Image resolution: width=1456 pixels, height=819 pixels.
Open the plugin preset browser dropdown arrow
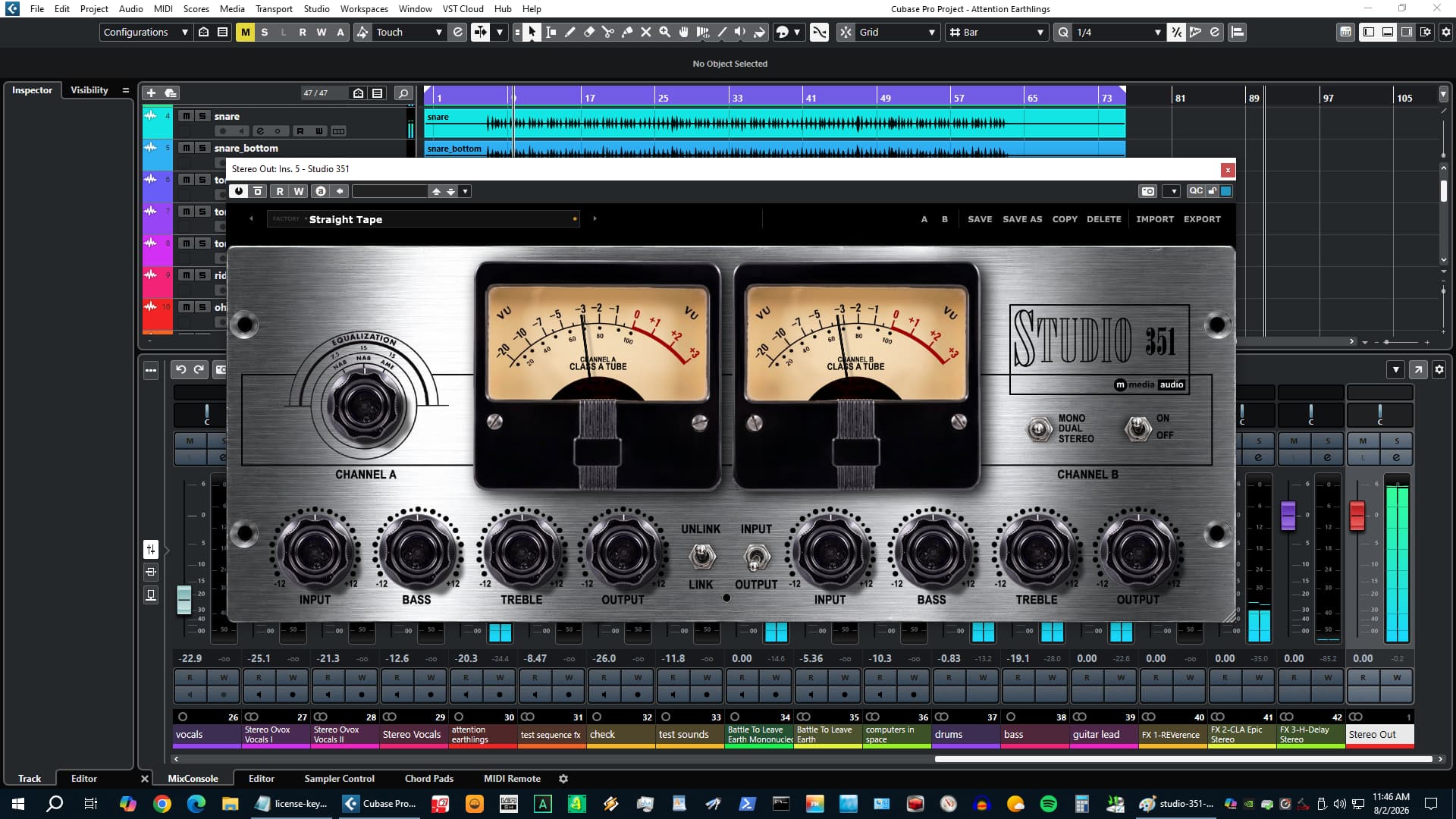(x=465, y=191)
